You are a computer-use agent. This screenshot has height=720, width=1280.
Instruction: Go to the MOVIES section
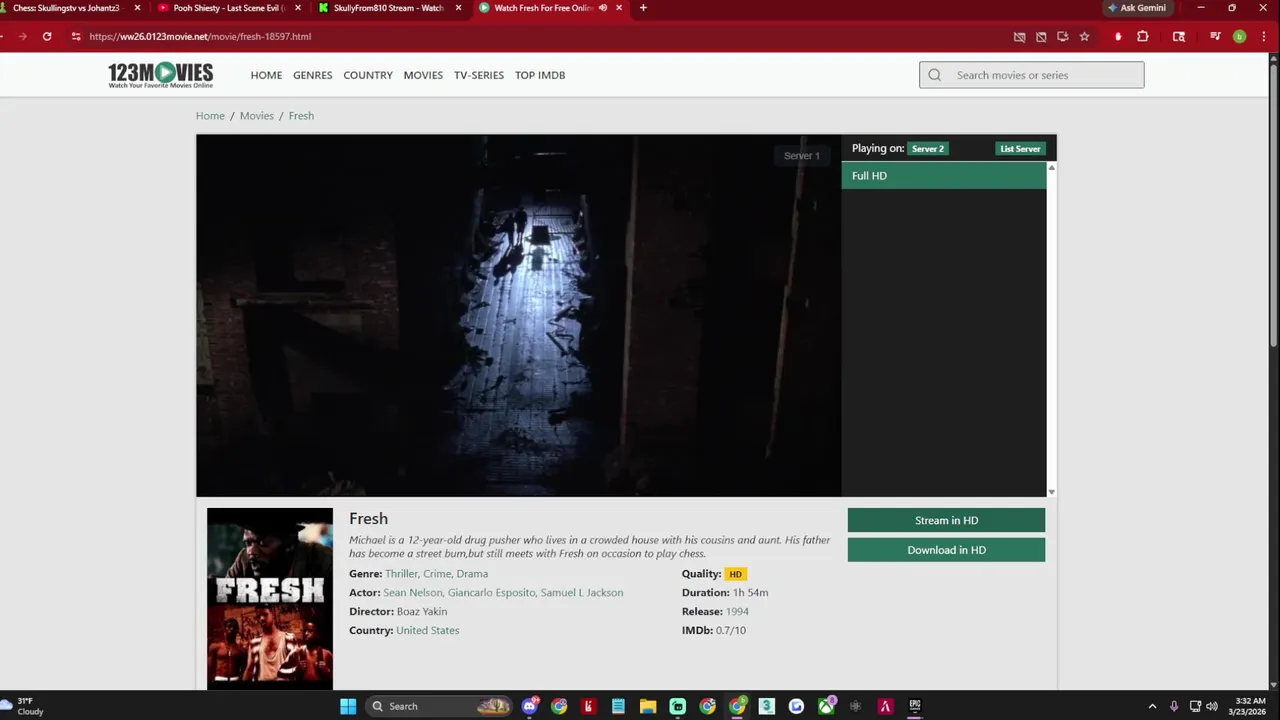pos(423,75)
